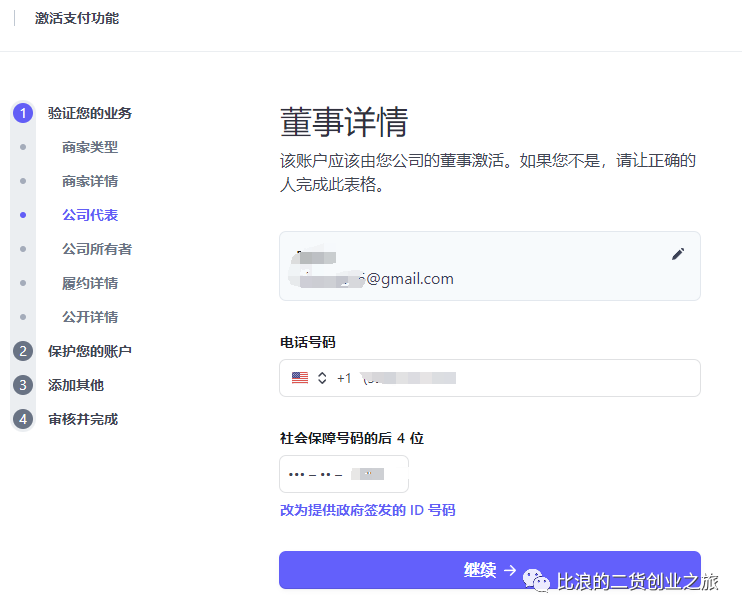Expand 添加其他 section
The image size is (742, 614).
(x=76, y=385)
